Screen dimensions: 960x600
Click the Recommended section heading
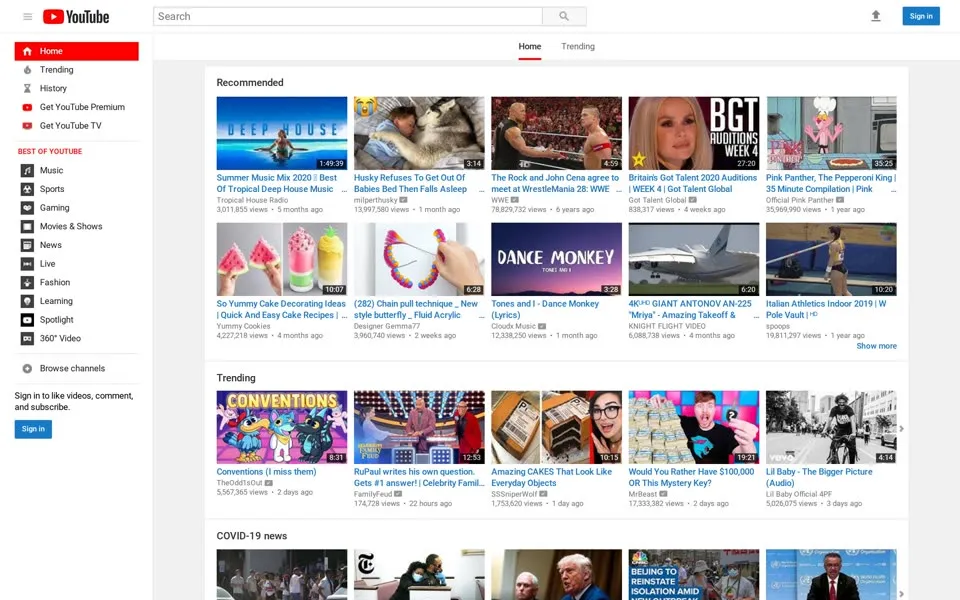[250, 83]
